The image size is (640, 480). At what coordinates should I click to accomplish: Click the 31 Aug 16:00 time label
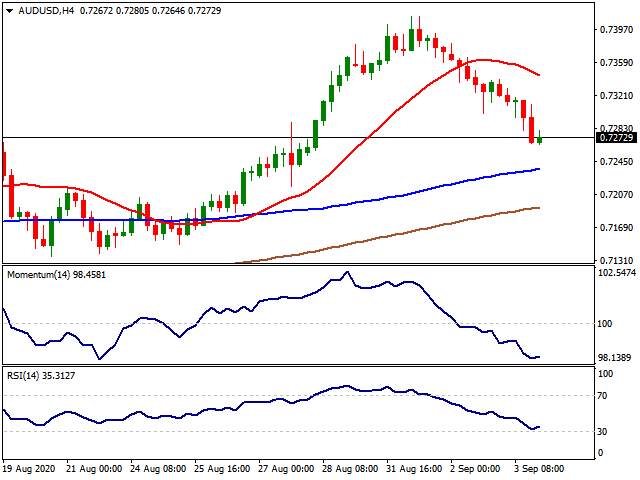coord(415,469)
